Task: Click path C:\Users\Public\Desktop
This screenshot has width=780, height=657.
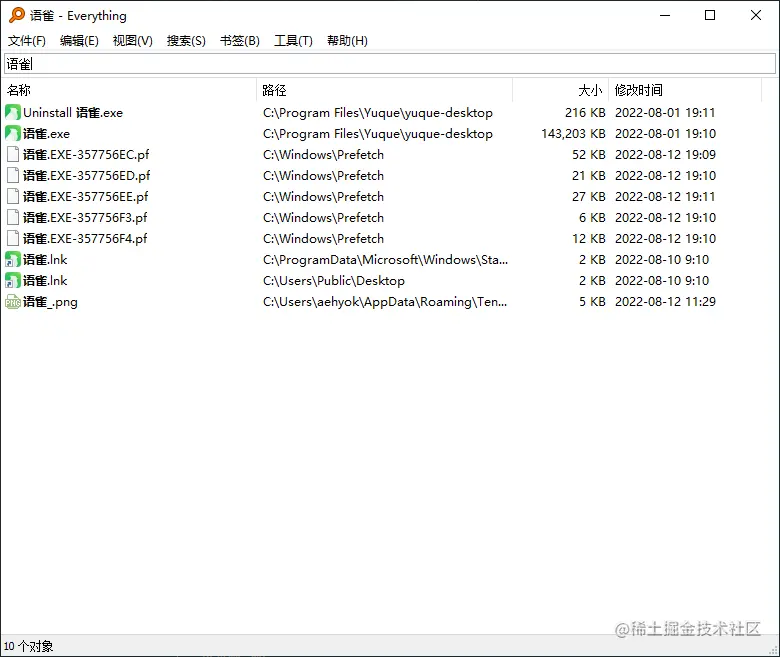Action: coord(334,281)
